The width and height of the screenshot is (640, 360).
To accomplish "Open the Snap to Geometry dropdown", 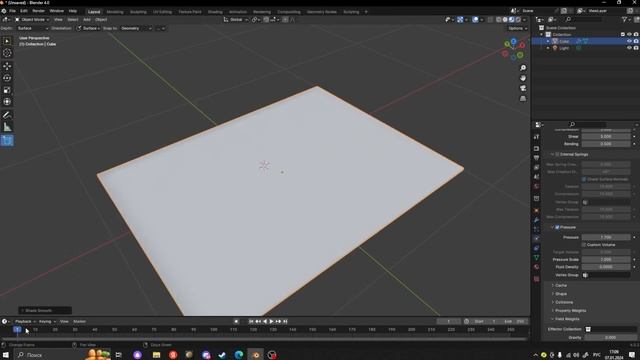I will [x=136, y=29].
